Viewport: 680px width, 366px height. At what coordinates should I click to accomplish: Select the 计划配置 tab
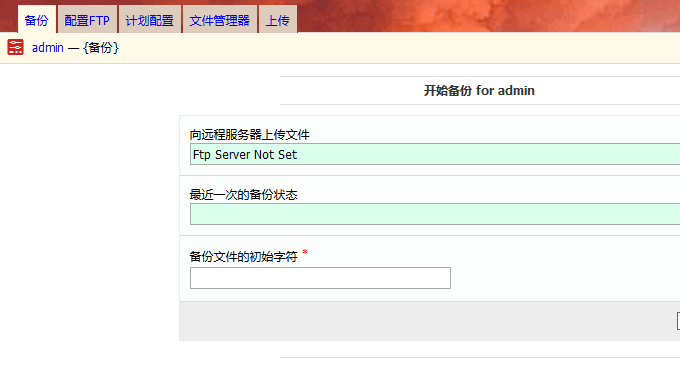point(150,20)
